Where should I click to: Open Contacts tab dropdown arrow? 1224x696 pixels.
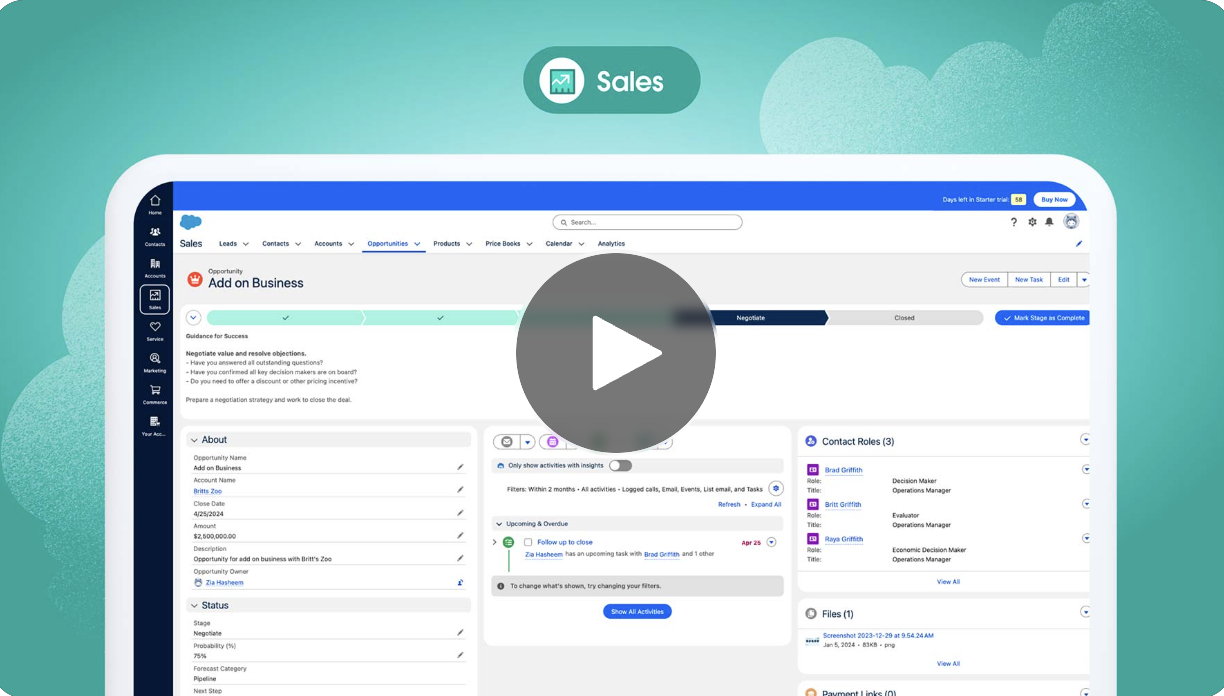[x=298, y=244]
